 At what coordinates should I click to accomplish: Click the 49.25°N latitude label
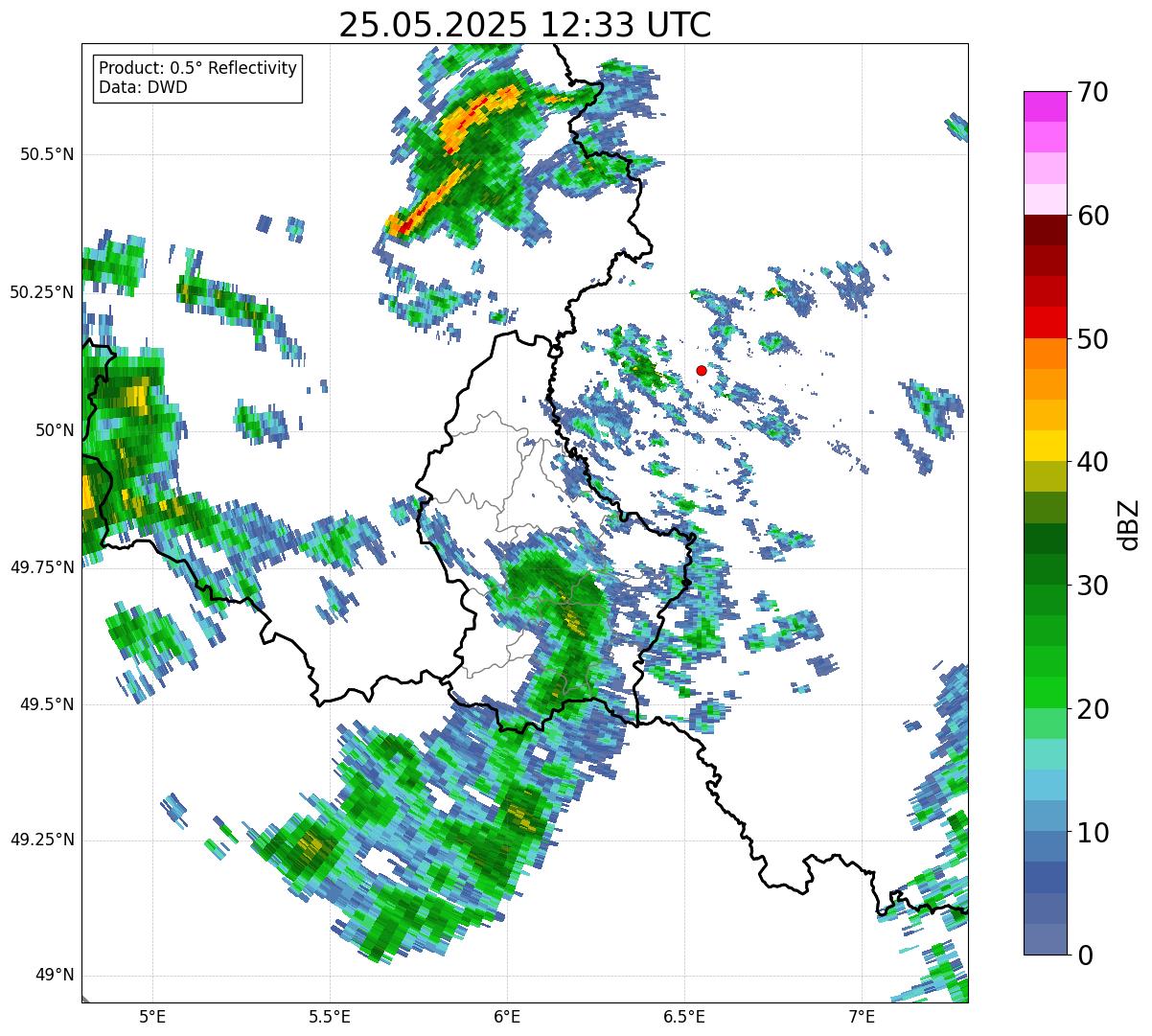tap(41, 840)
